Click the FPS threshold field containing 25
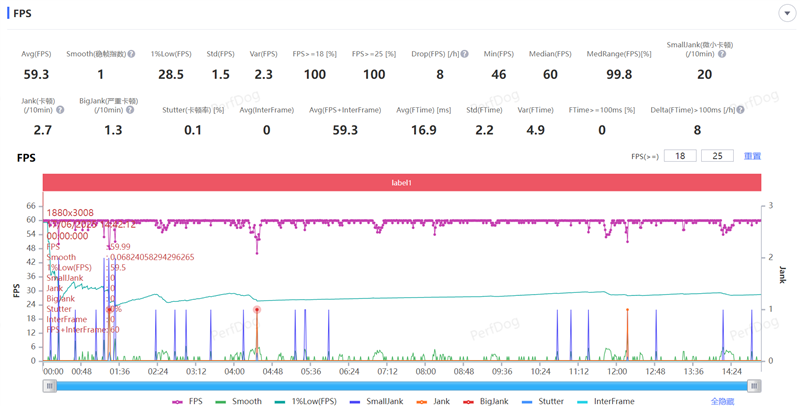800x406 pixels. [x=717, y=156]
